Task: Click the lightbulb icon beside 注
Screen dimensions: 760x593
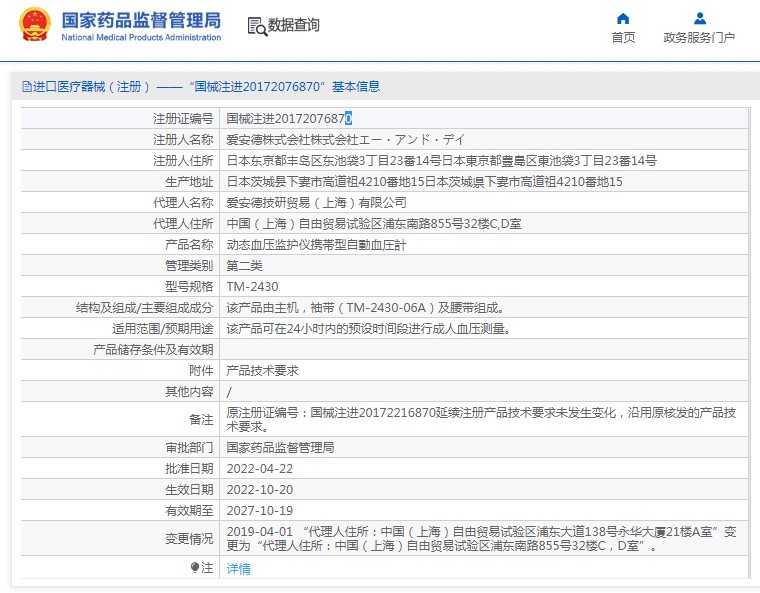Action: 195,567
